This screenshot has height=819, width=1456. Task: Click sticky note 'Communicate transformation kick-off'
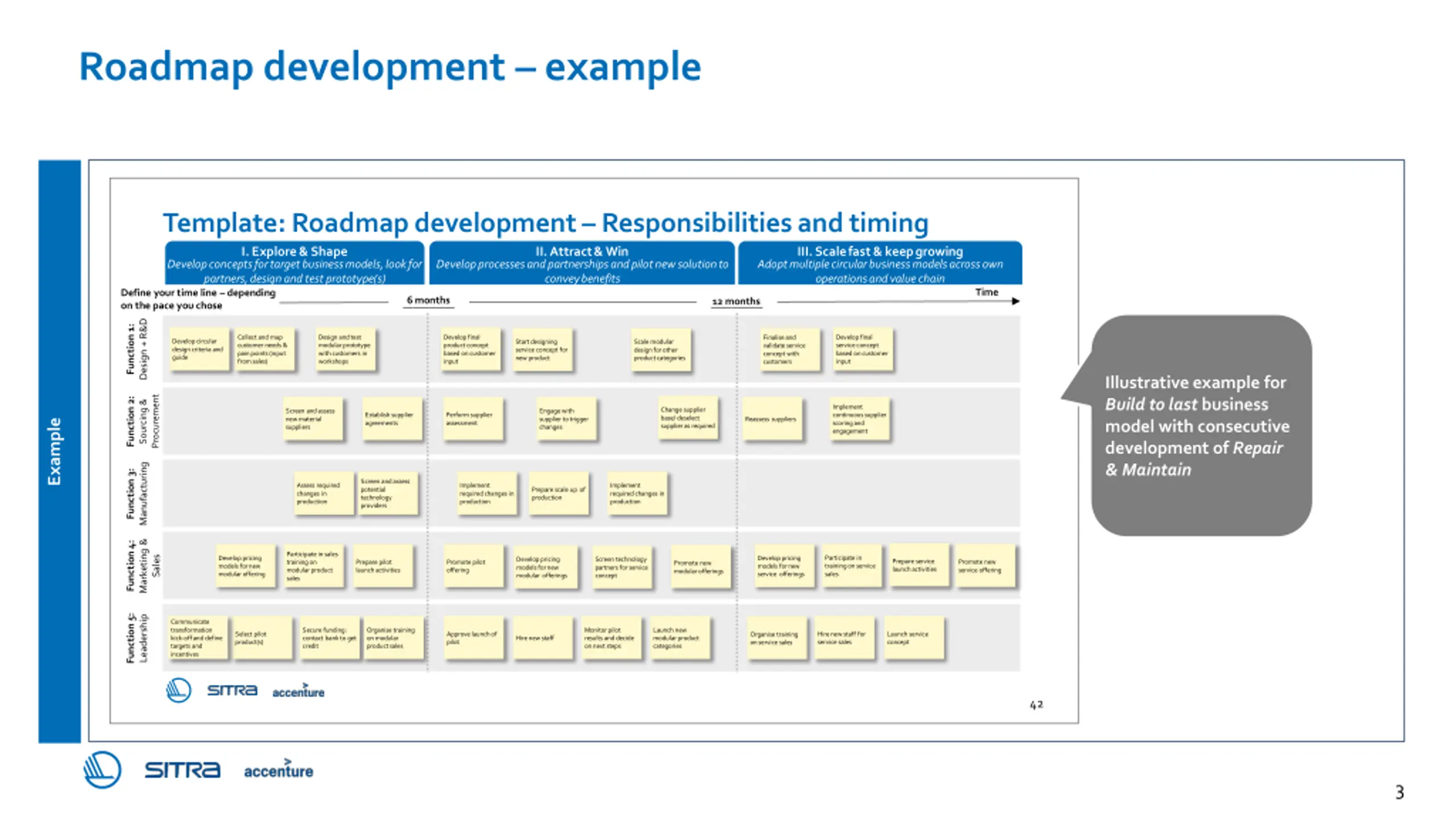[198, 638]
